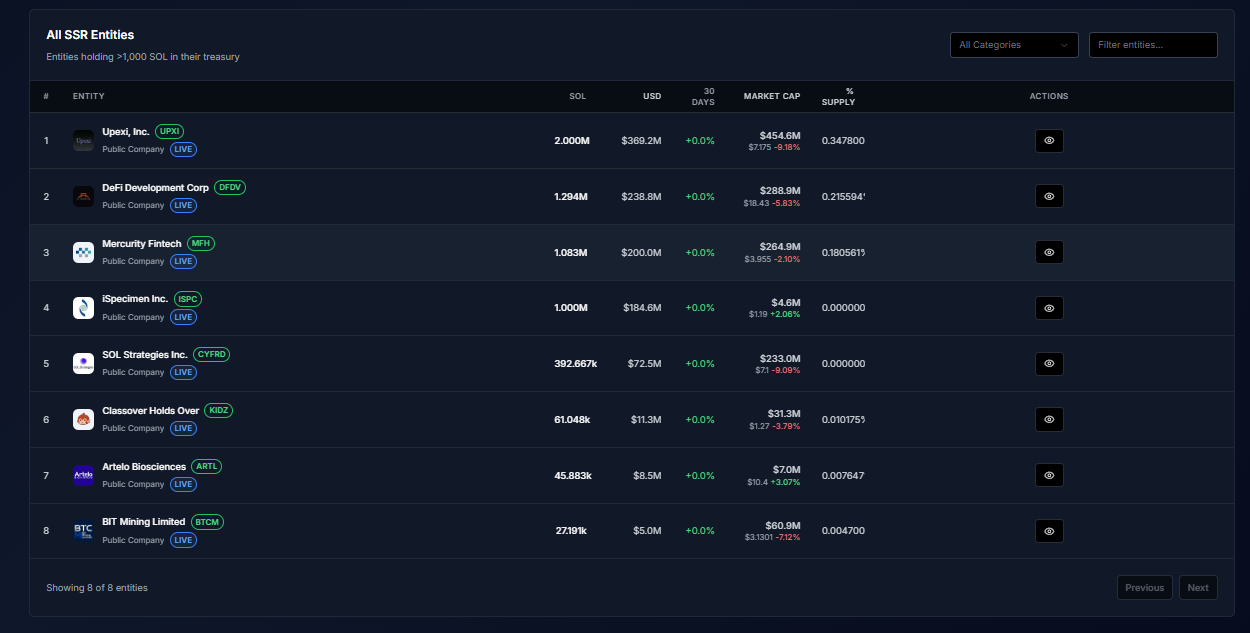Click the ARTL ticker badge
Viewport: 1250px width, 633px height.
click(207, 467)
